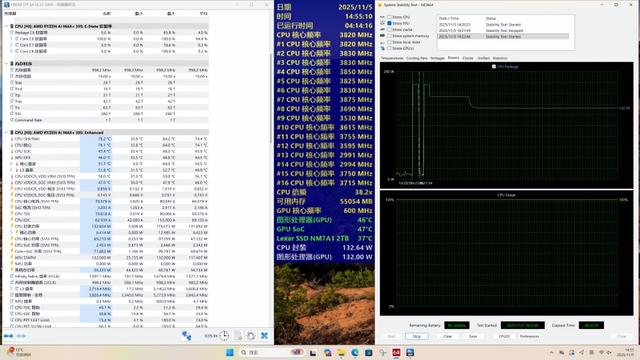Open the Statistics tab
Viewport: 640px width, 360px height.
(500, 58)
